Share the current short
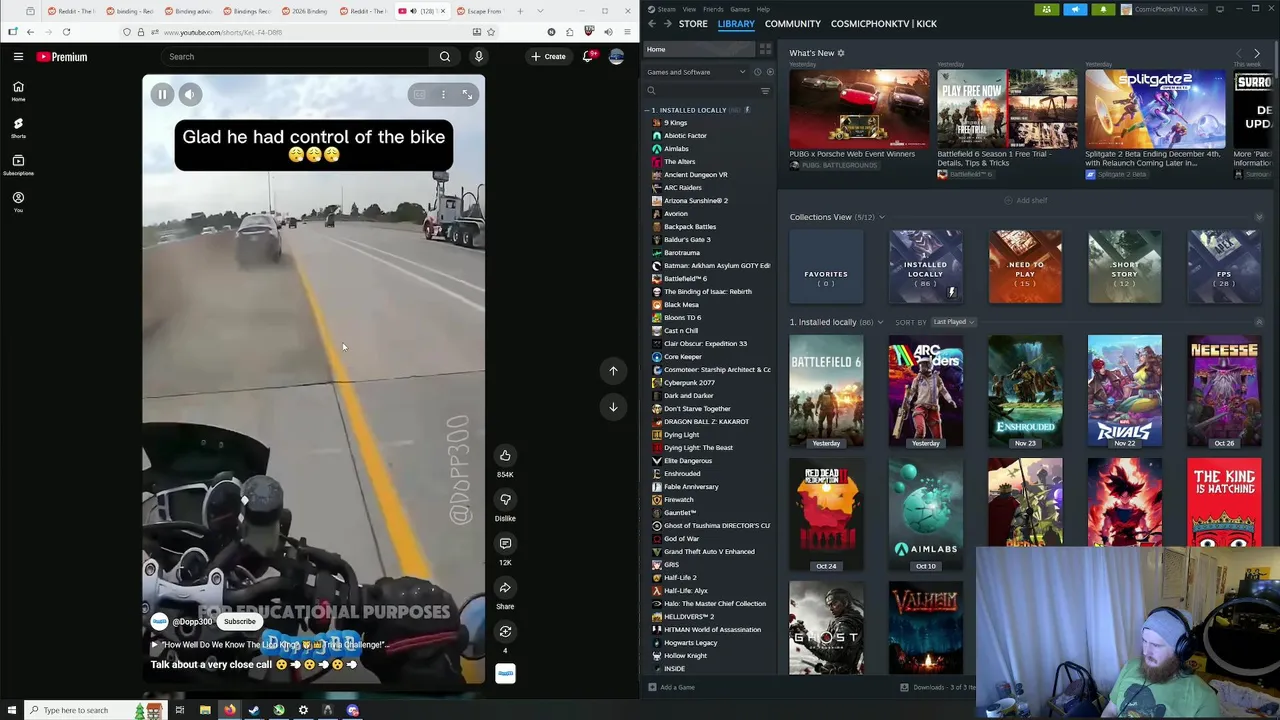 (505, 588)
